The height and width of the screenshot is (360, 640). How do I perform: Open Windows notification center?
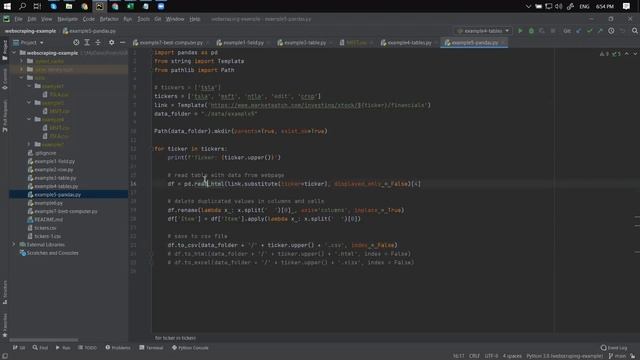click(x=627, y=6)
